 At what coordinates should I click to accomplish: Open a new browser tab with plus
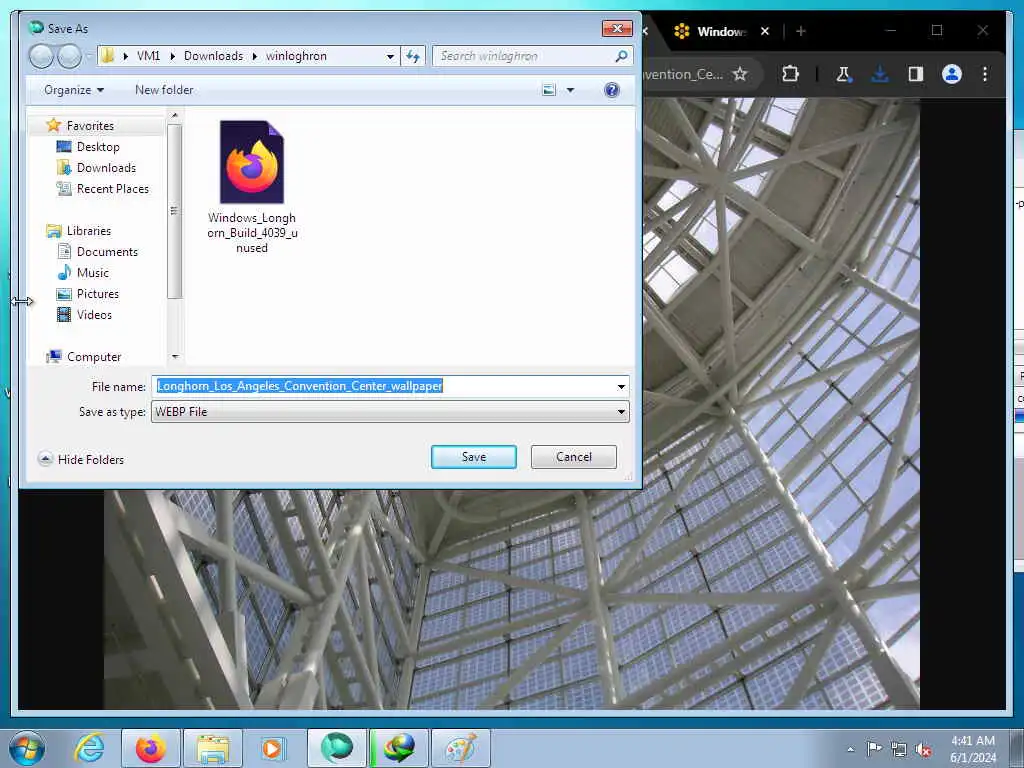click(801, 31)
